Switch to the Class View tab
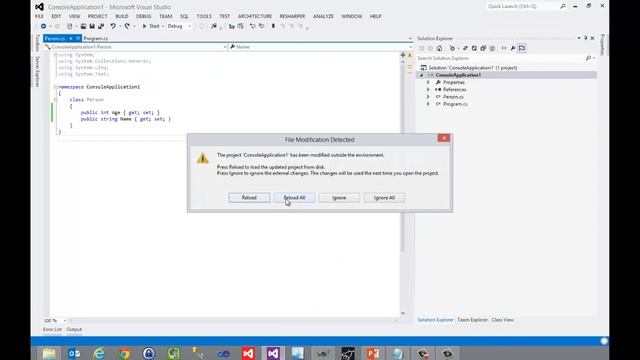The image size is (640, 360). [502, 320]
